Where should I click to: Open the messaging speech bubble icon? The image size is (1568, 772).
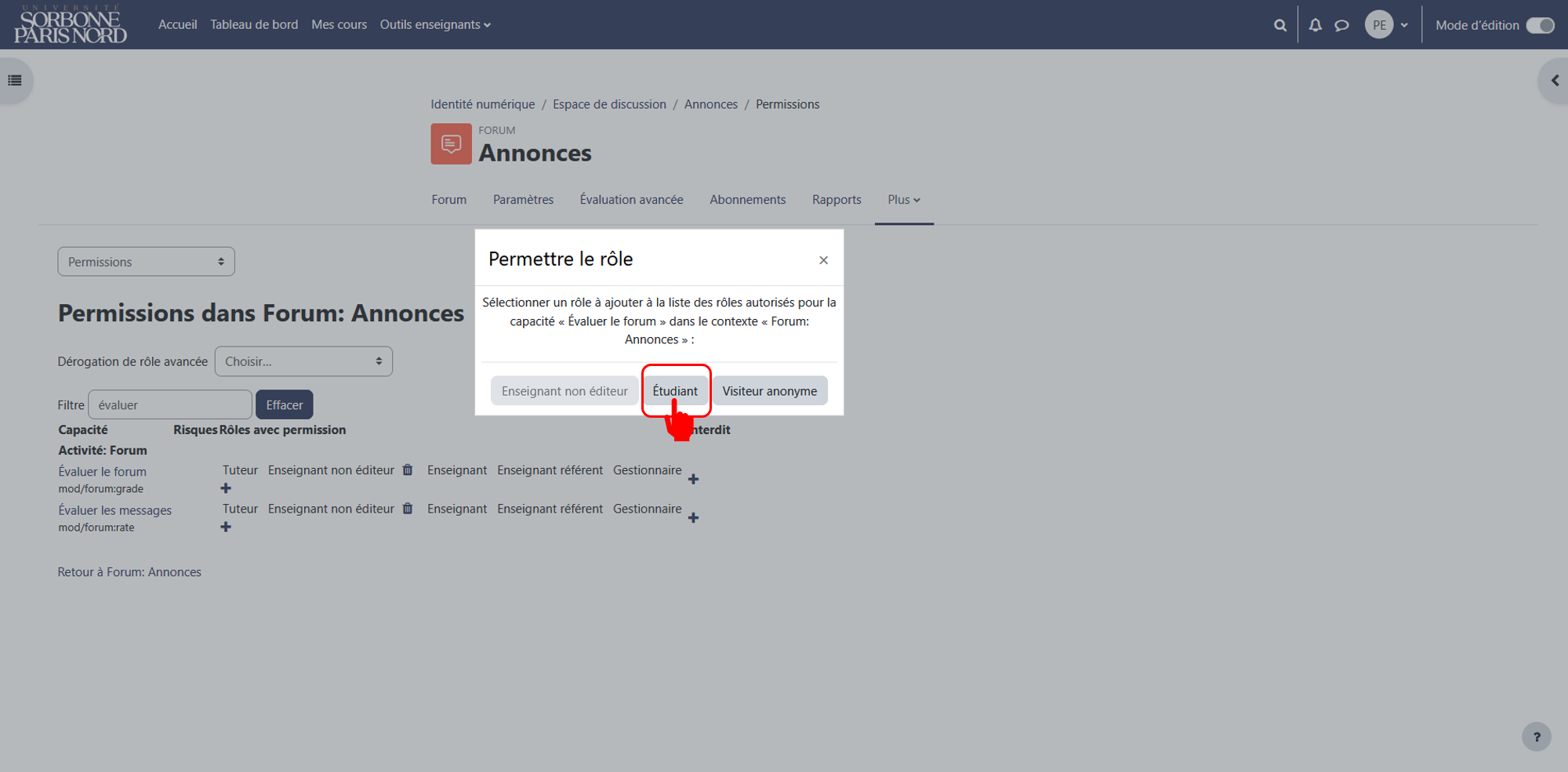pyautogui.click(x=1342, y=25)
